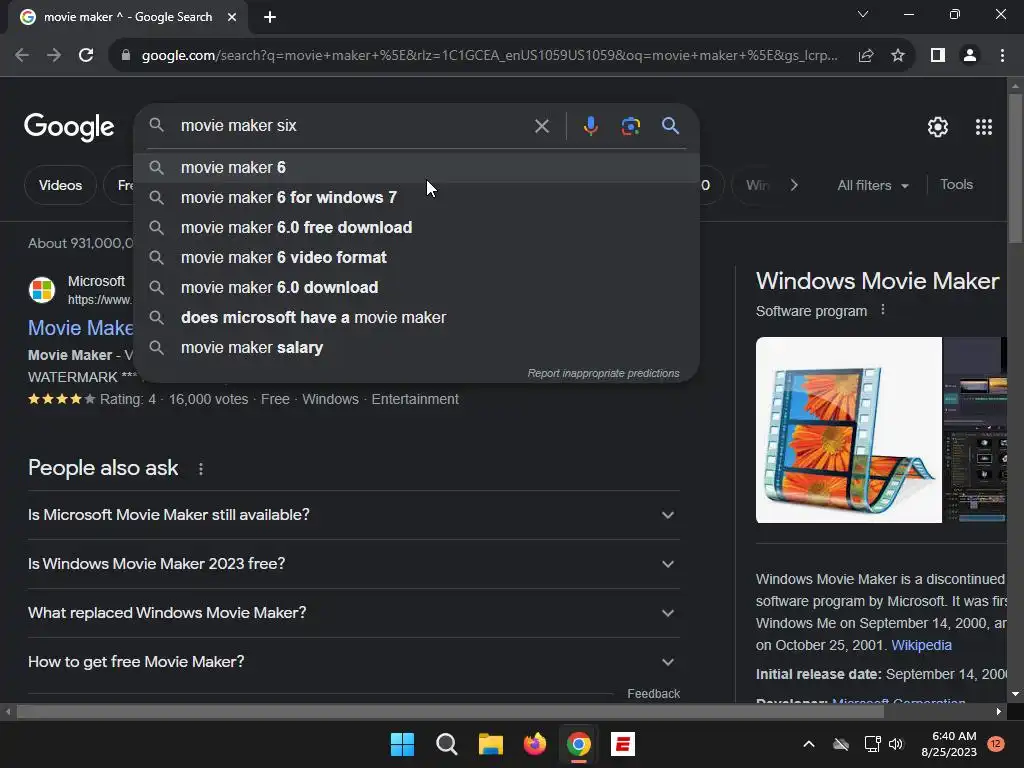Viewport: 1024px width, 768px height.
Task: Click Report inappropriate predictions link
Action: [x=603, y=374]
